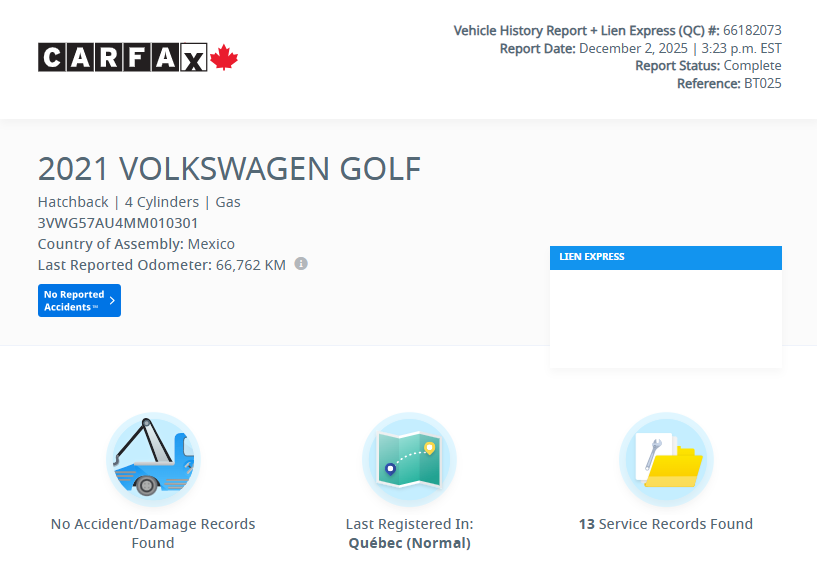Click the red maple leaf beside CARFAX
Screen dimensions: 817x576
(x=222, y=57)
